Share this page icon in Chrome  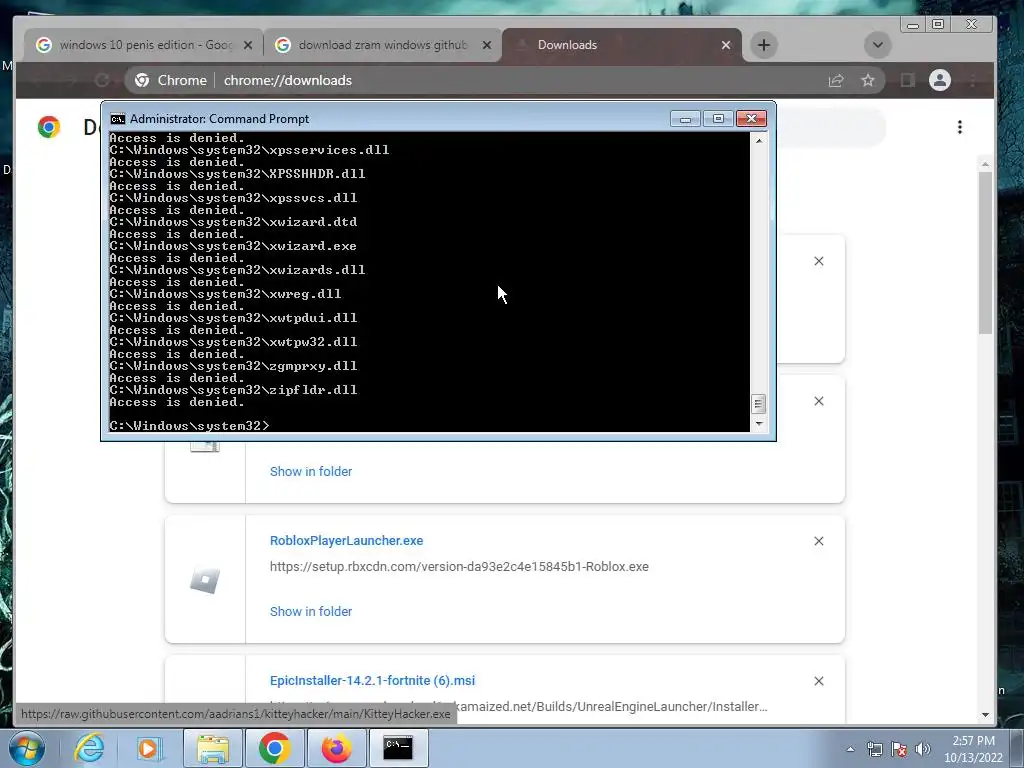[x=836, y=80]
